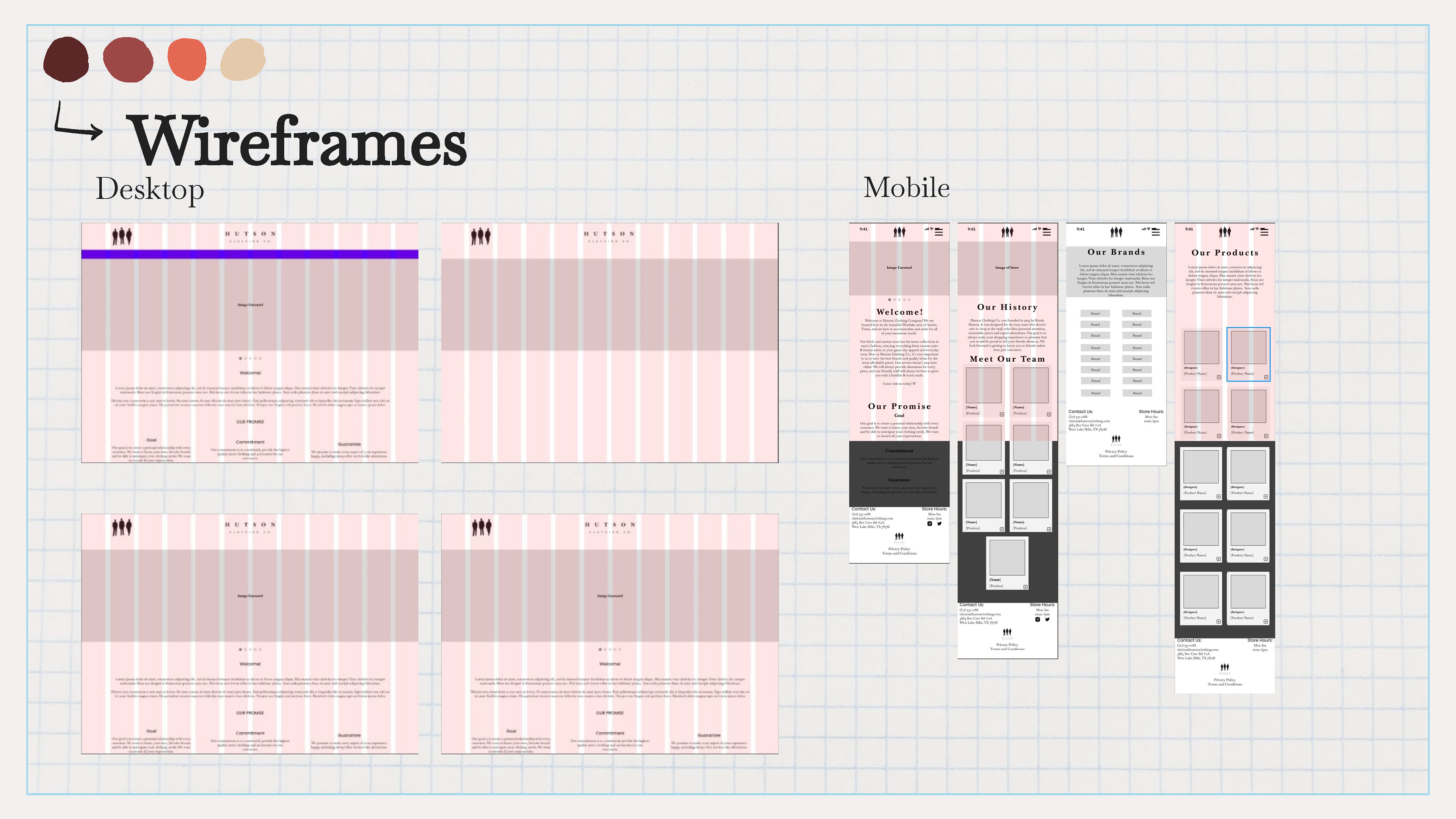Click Image Carousel area on Welcome mobile screen

tap(899, 268)
